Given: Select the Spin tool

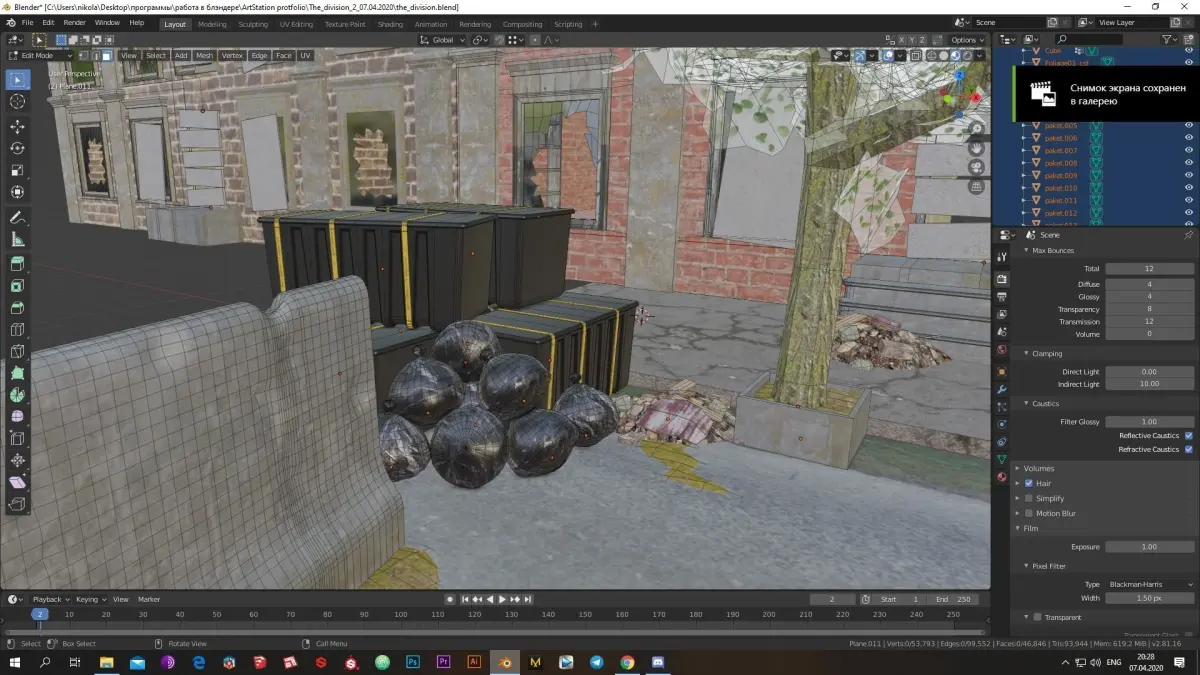Looking at the screenshot, I should pyautogui.click(x=18, y=395).
